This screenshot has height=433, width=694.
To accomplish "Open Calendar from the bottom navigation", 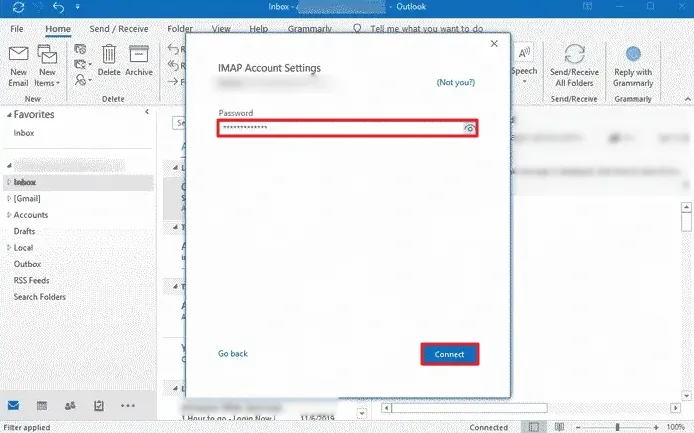I will tap(42, 405).
